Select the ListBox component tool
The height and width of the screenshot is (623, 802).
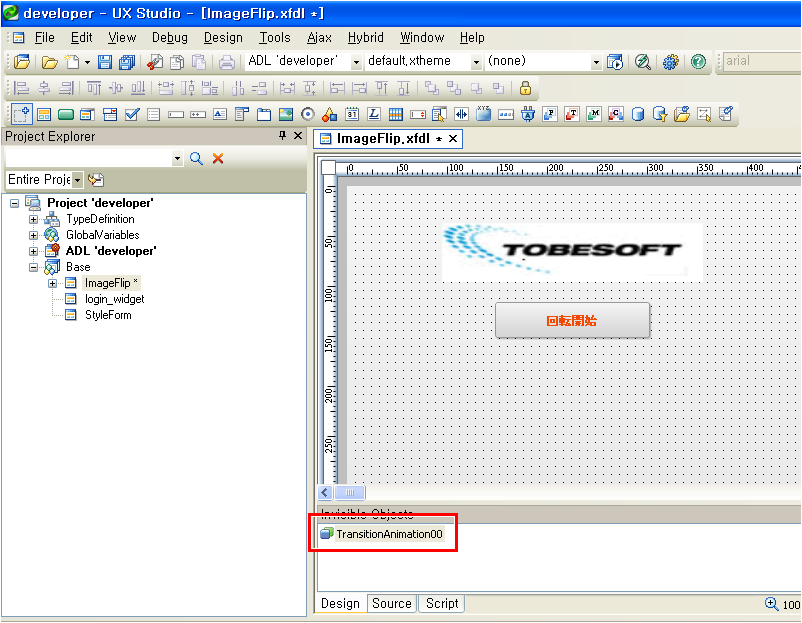click(x=153, y=115)
